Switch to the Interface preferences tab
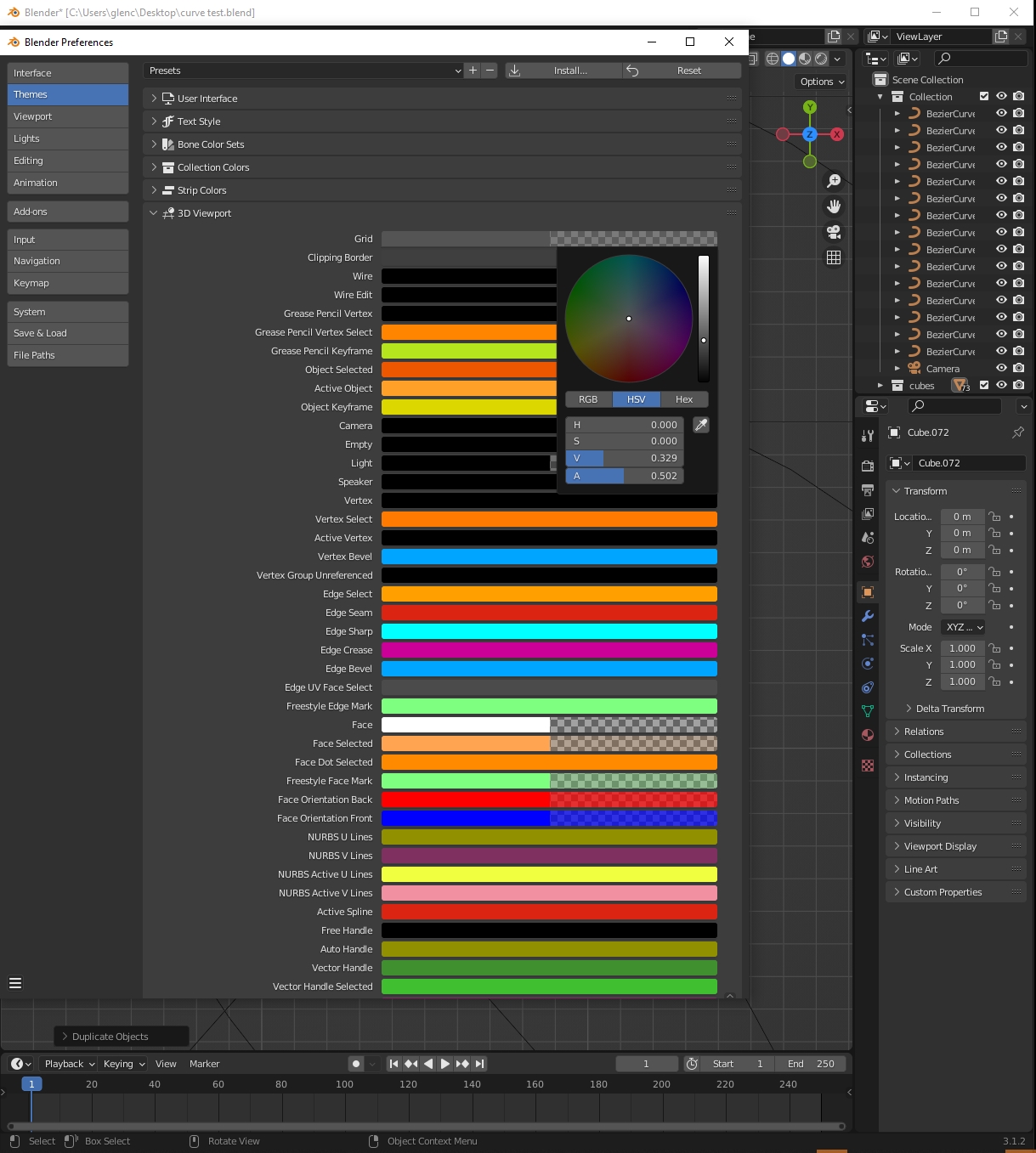This screenshot has height=1153, width=1036. point(68,73)
